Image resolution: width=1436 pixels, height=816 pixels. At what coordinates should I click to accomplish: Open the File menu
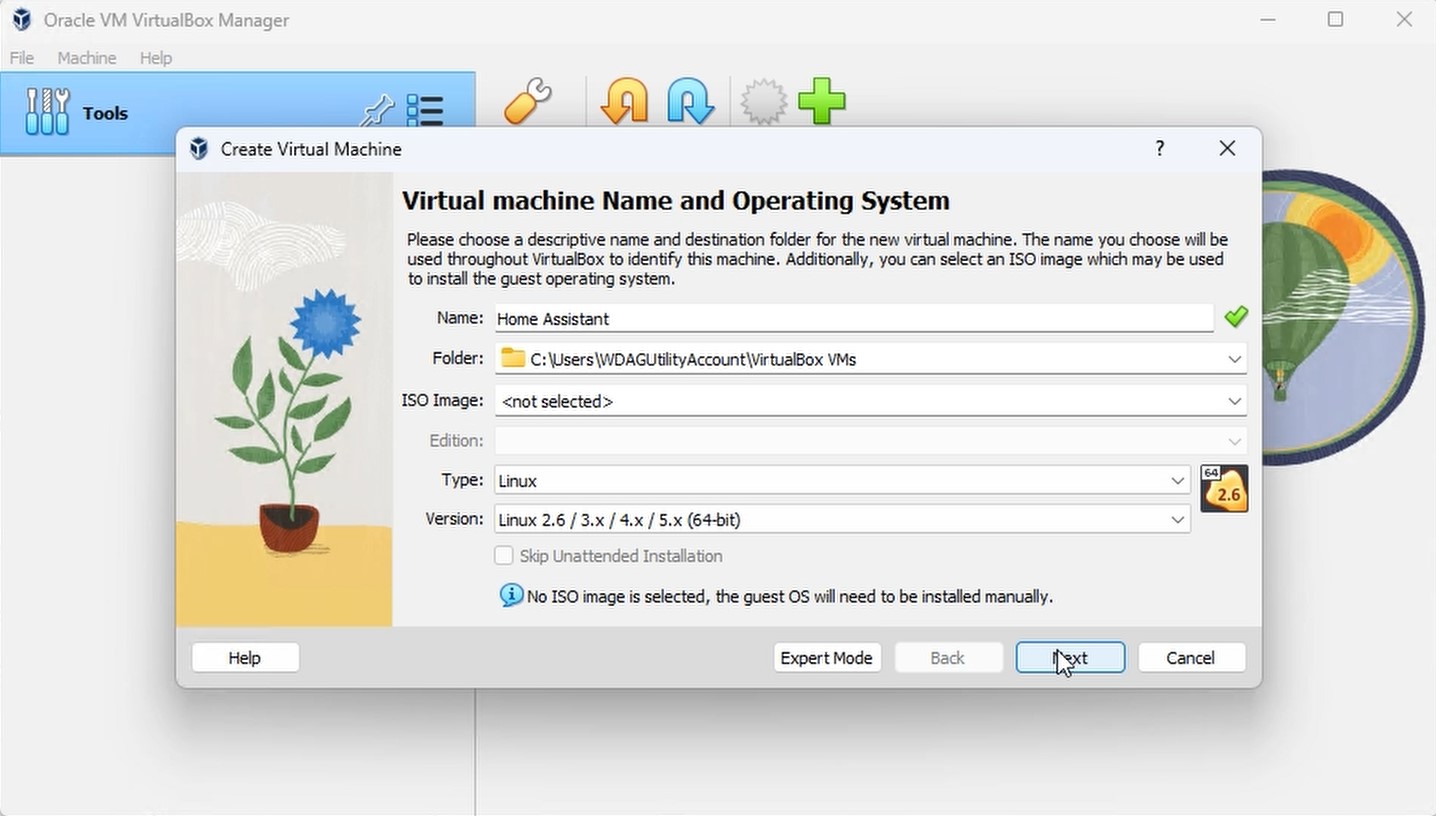point(20,57)
